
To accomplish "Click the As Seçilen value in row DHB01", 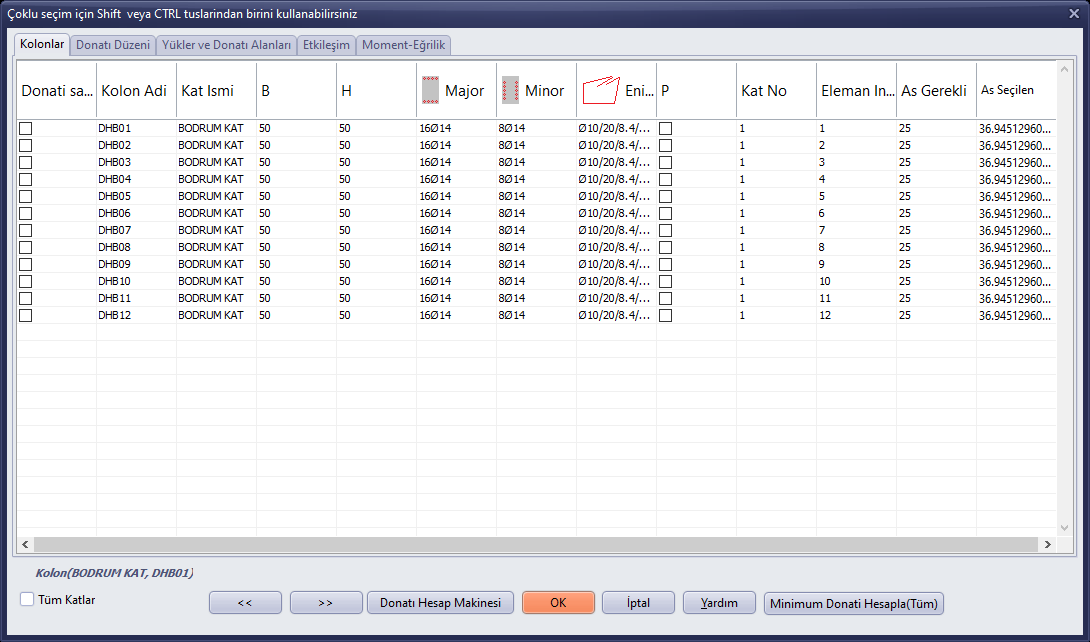I will click(x=1016, y=129).
